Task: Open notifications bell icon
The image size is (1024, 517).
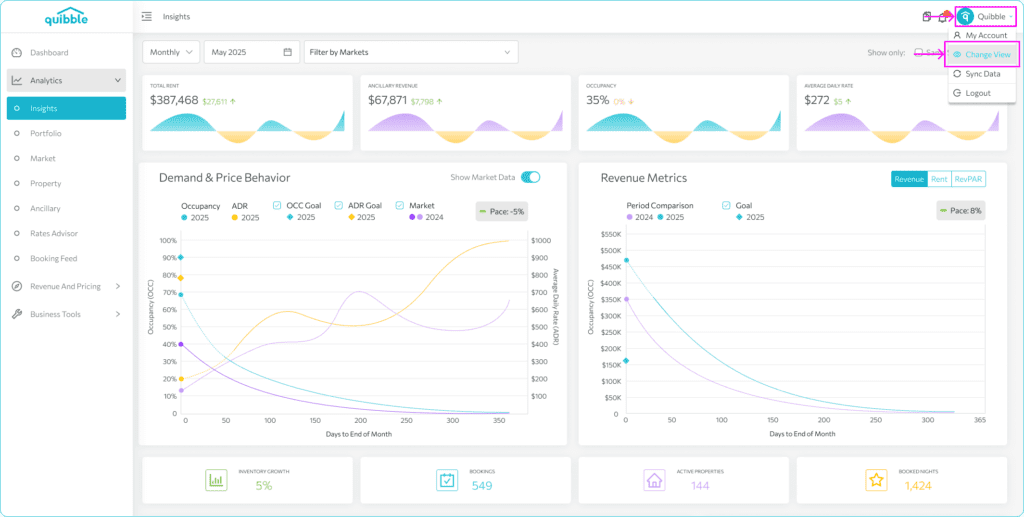Action: (943, 17)
